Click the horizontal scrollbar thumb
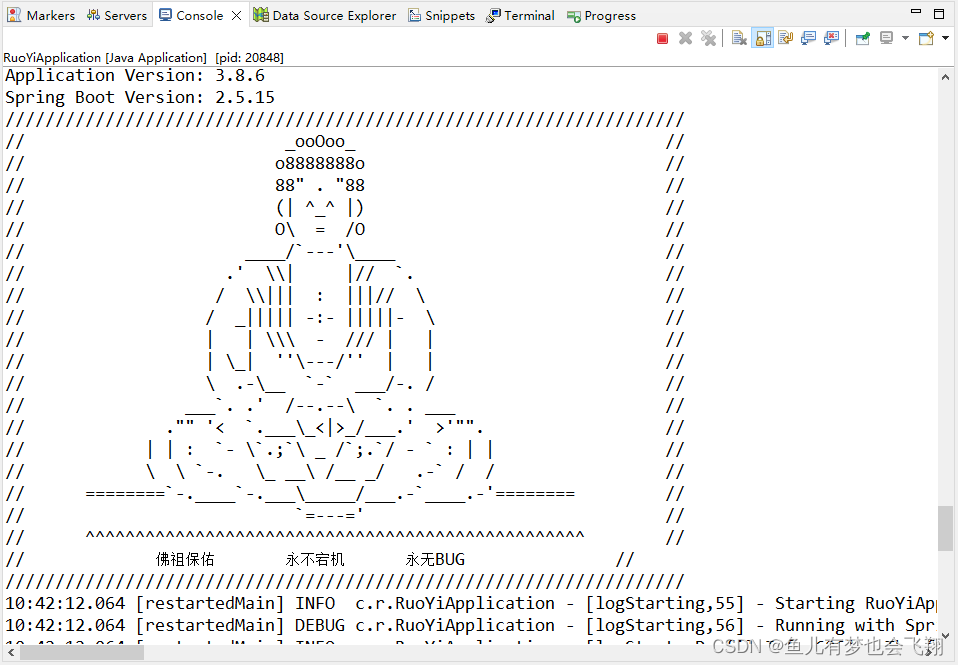 coord(82,653)
